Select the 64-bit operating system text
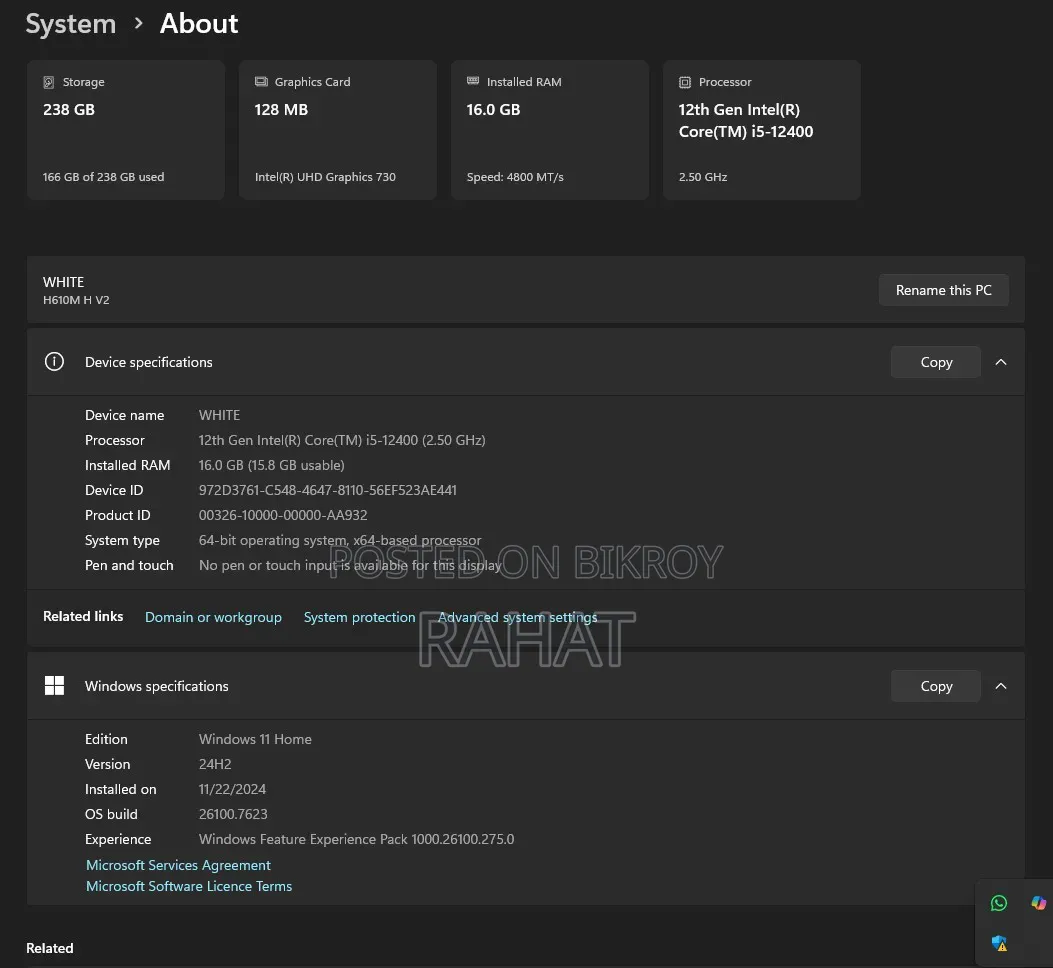Screen dimensions: 1053x968 [x=340, y=539]
